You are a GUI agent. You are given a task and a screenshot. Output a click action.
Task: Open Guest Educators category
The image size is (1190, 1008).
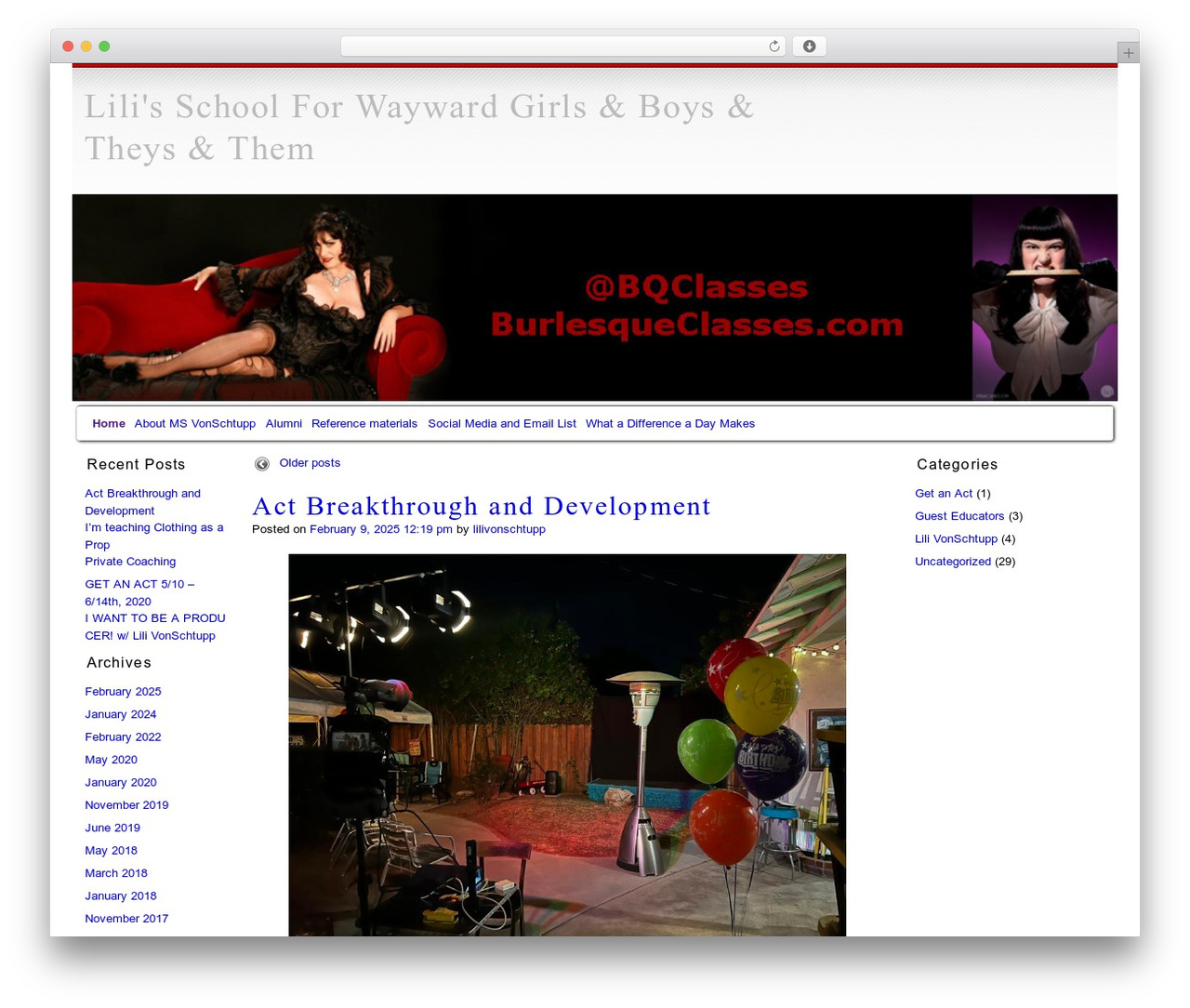(x=959, y=516)
